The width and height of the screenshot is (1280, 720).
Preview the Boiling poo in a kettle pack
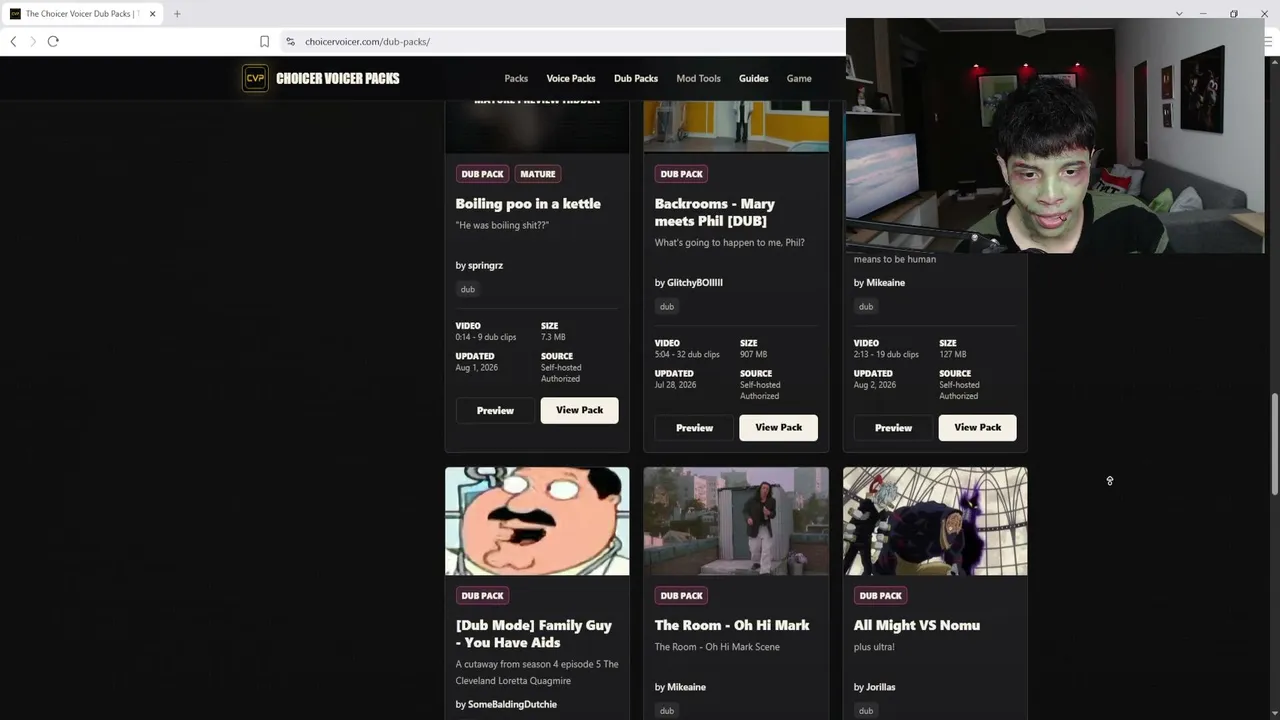(495, 410)
